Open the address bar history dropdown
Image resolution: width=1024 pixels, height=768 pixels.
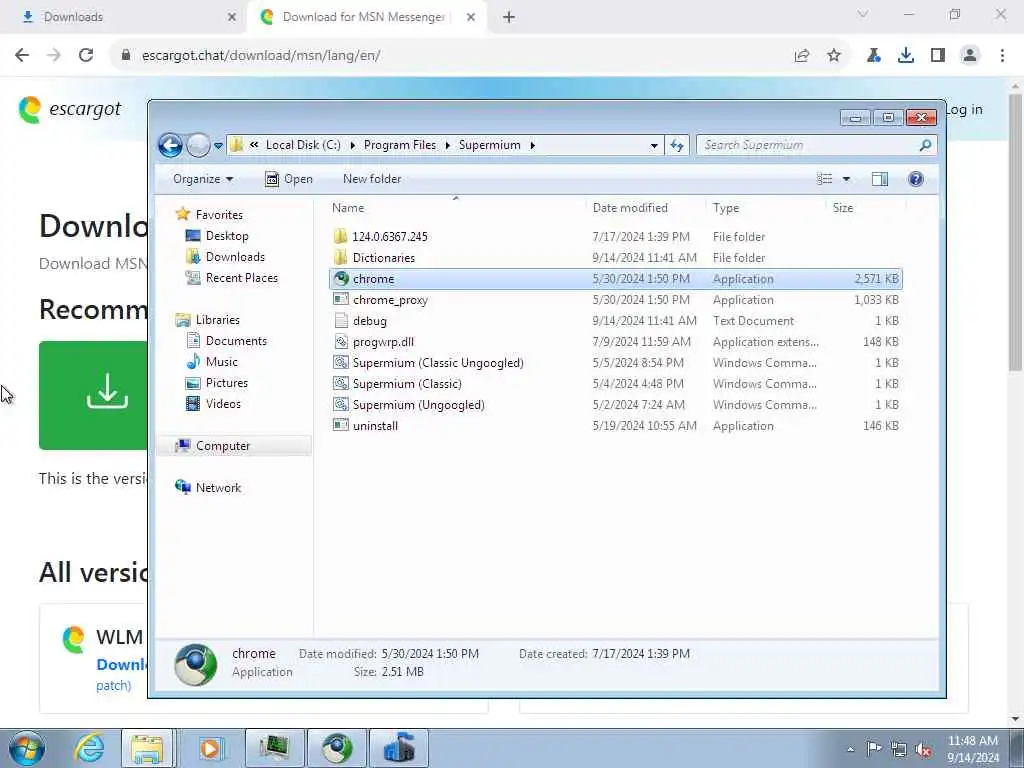click(x=654, y=146)
